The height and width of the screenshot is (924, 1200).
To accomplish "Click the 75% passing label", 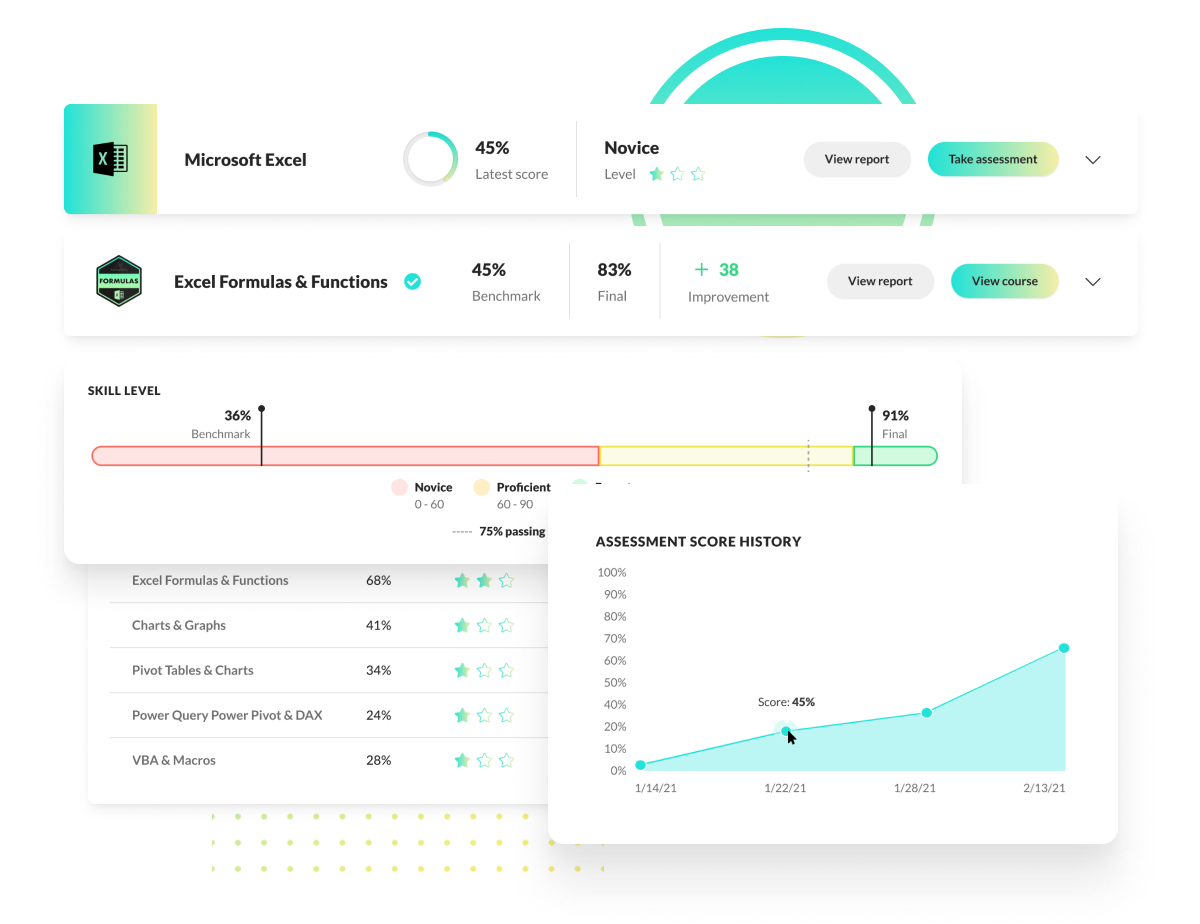I will point(512,532).
